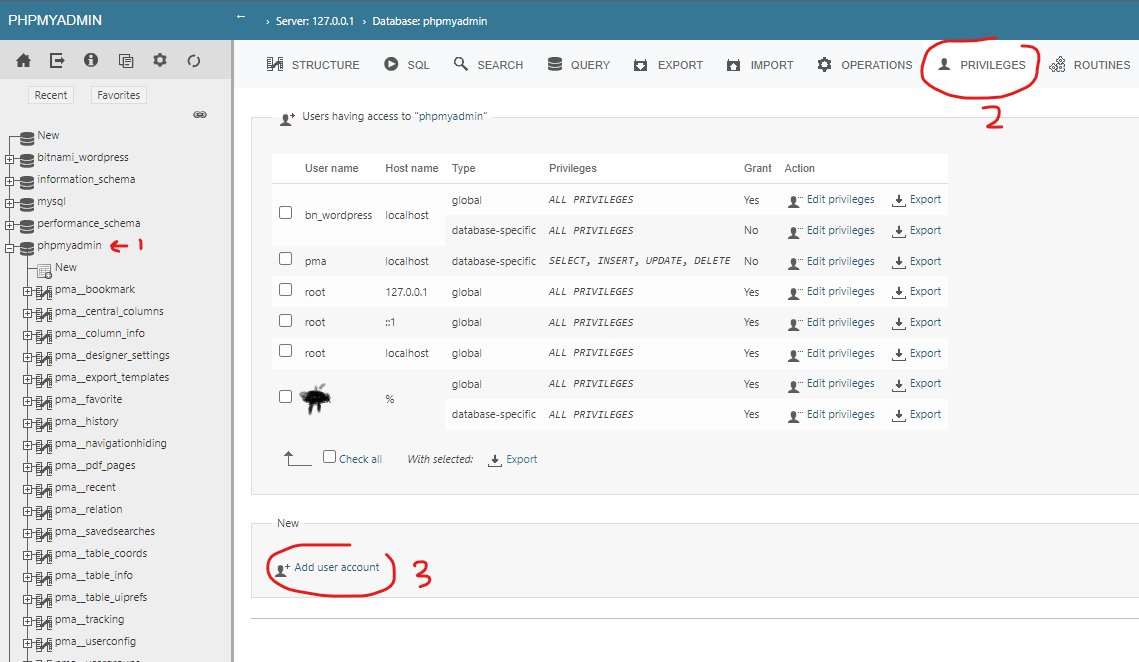Click the New table icon under phpmyadmin
The image size is (1139, 662).
click(44, 270)
